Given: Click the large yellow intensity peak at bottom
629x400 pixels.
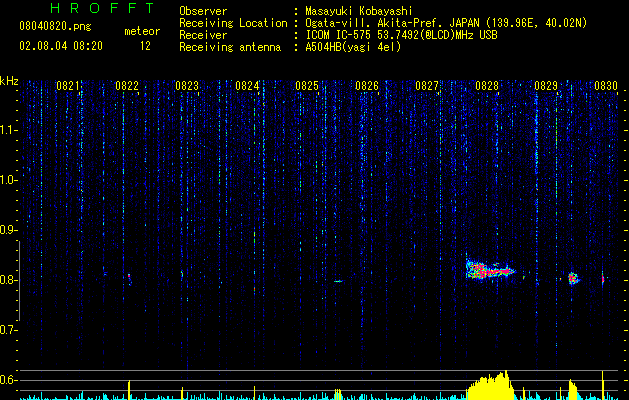Looking at the screenshot, I should click(x=490, y=386).
